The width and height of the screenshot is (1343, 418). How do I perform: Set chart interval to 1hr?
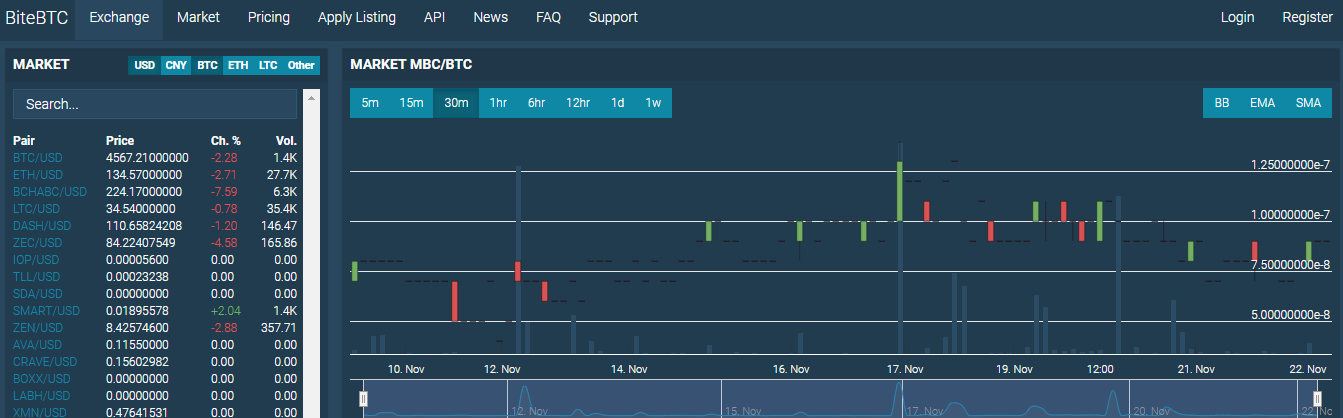tap(498, 103)
